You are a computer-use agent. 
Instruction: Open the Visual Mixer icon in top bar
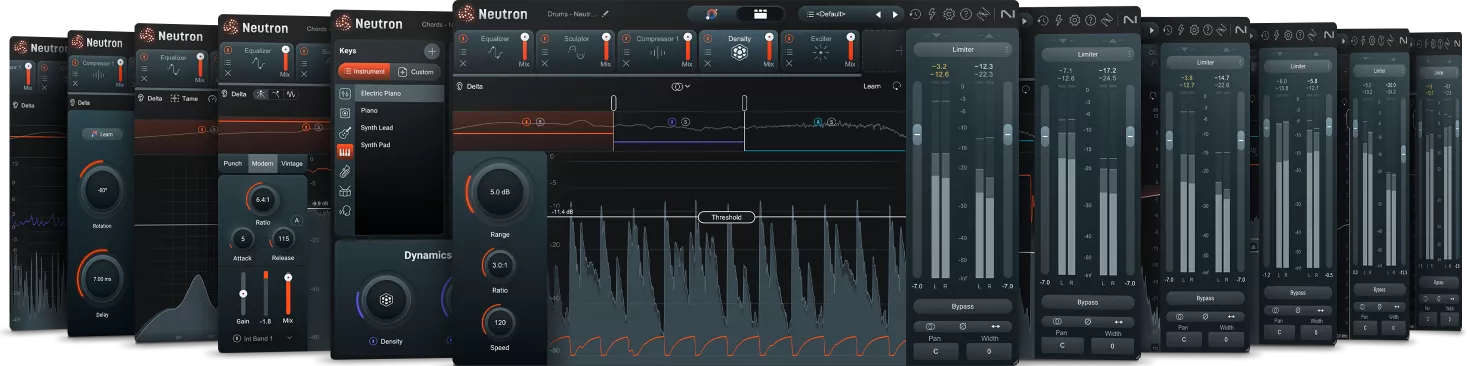[x=711, y=14]
